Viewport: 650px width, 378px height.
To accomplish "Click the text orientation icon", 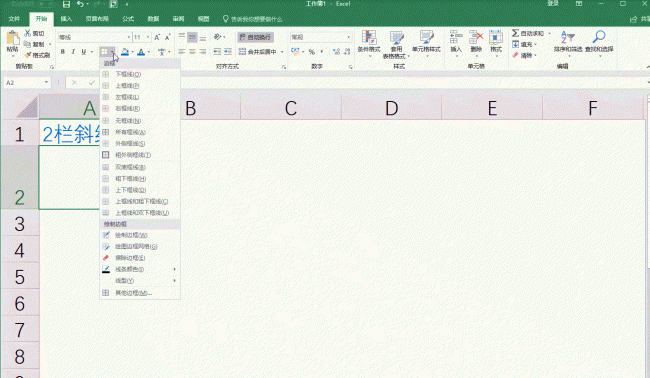I will pos(218,37).
